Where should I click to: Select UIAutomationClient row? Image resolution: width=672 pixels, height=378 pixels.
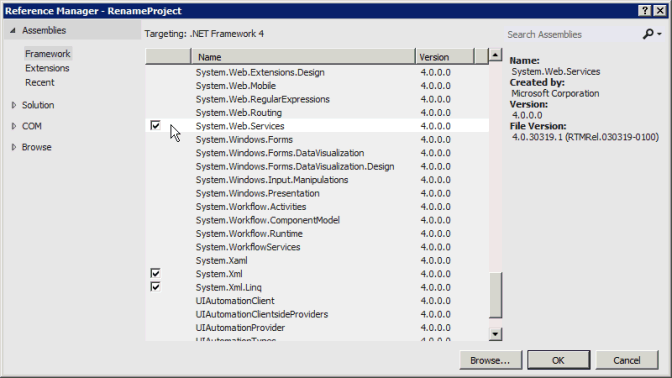[317, 300]
